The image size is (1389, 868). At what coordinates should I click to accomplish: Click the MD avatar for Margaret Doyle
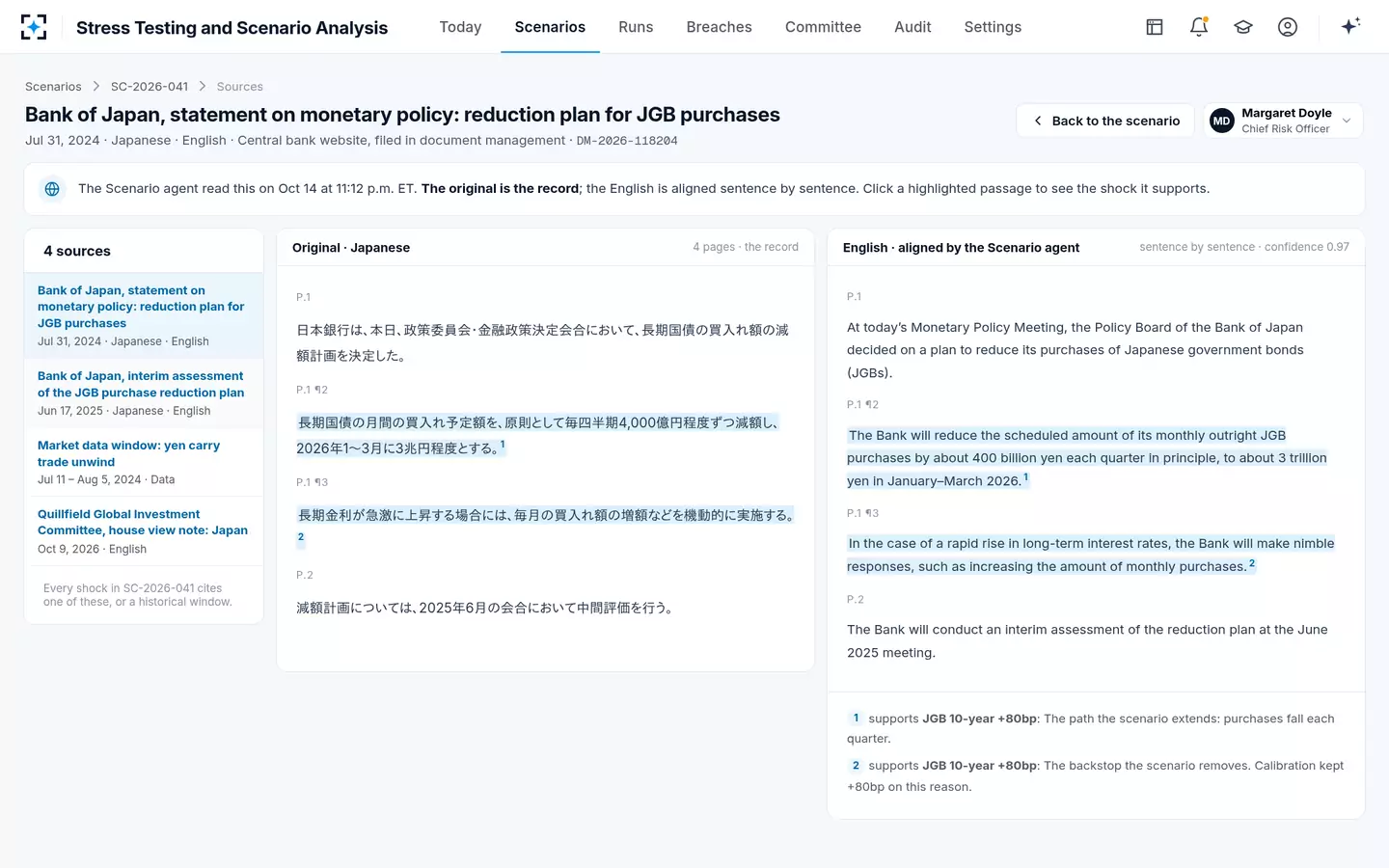[x=1222, y=121]
